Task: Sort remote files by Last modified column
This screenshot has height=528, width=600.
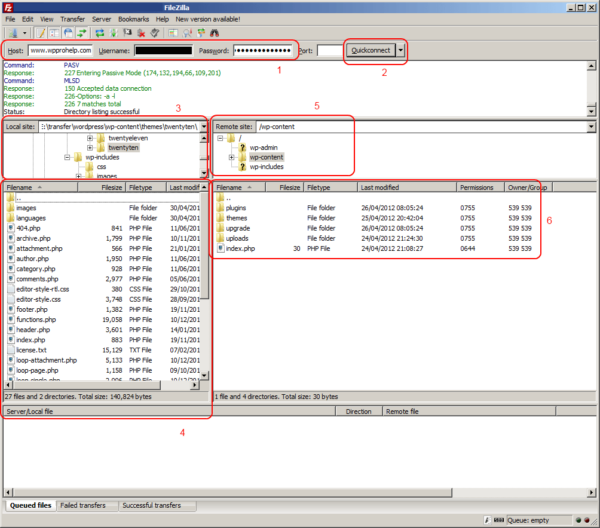Action: click(380, 187)
